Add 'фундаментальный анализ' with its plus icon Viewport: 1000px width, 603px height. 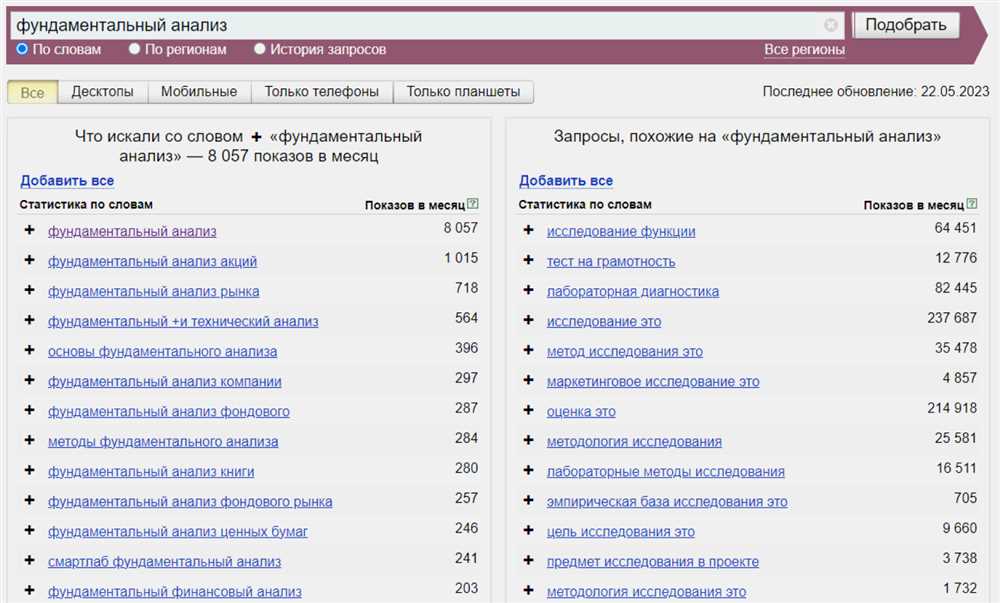click(29, 230)
